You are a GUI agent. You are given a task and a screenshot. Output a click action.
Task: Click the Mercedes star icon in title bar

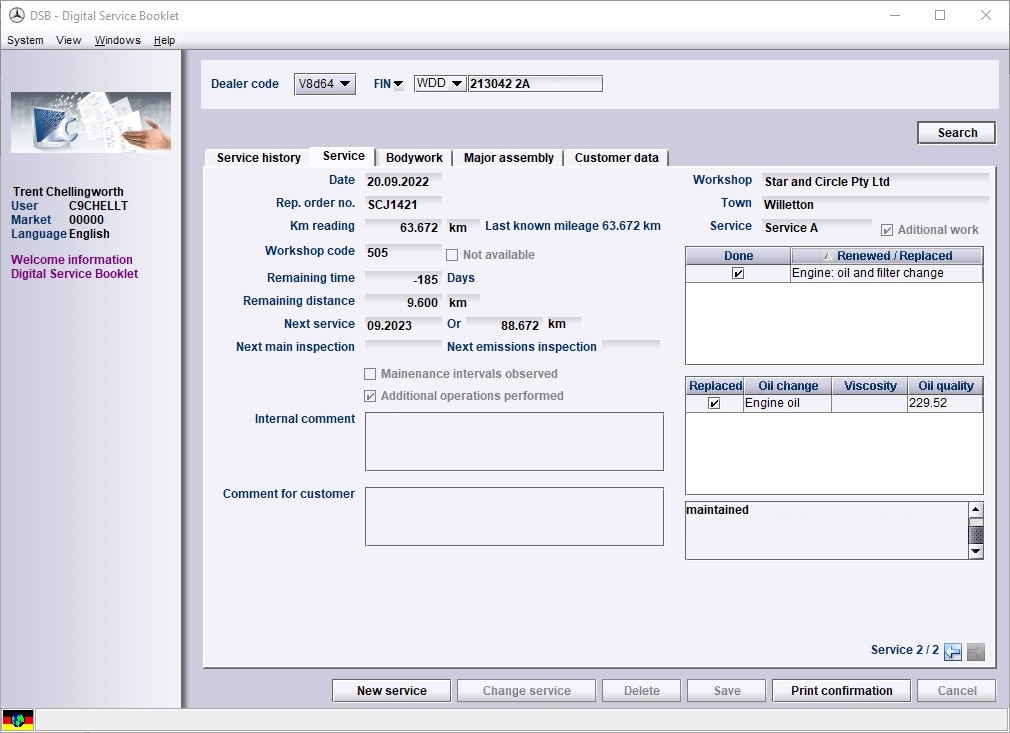click(17, 15)
